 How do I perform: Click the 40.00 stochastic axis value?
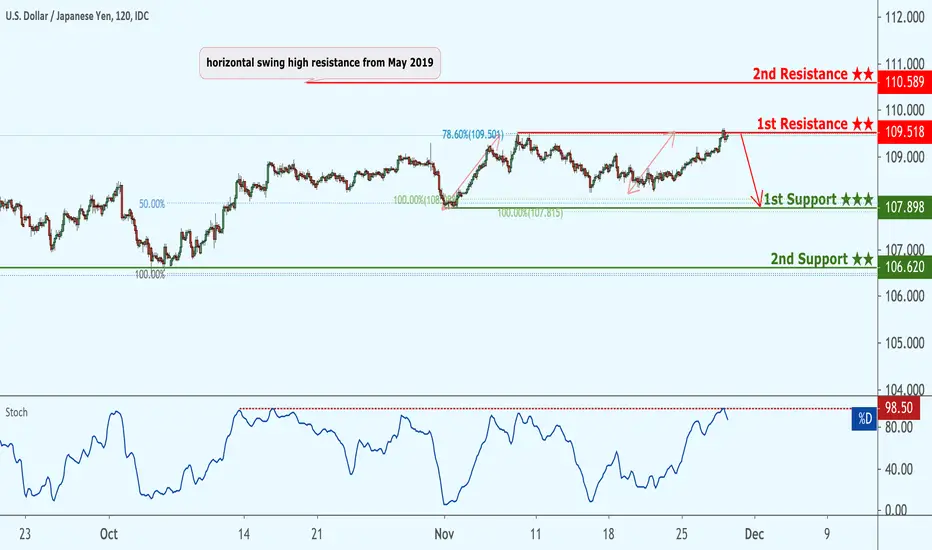[899, 469]
